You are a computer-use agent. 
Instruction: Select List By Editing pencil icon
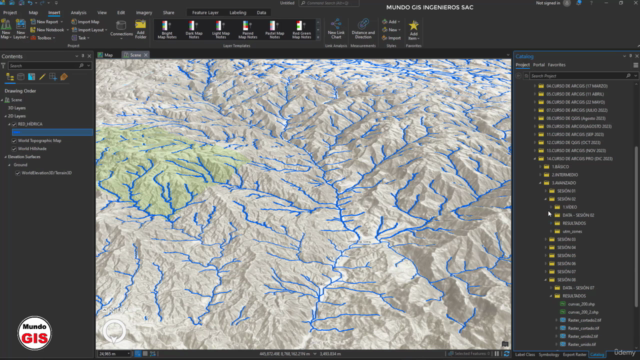42,77
